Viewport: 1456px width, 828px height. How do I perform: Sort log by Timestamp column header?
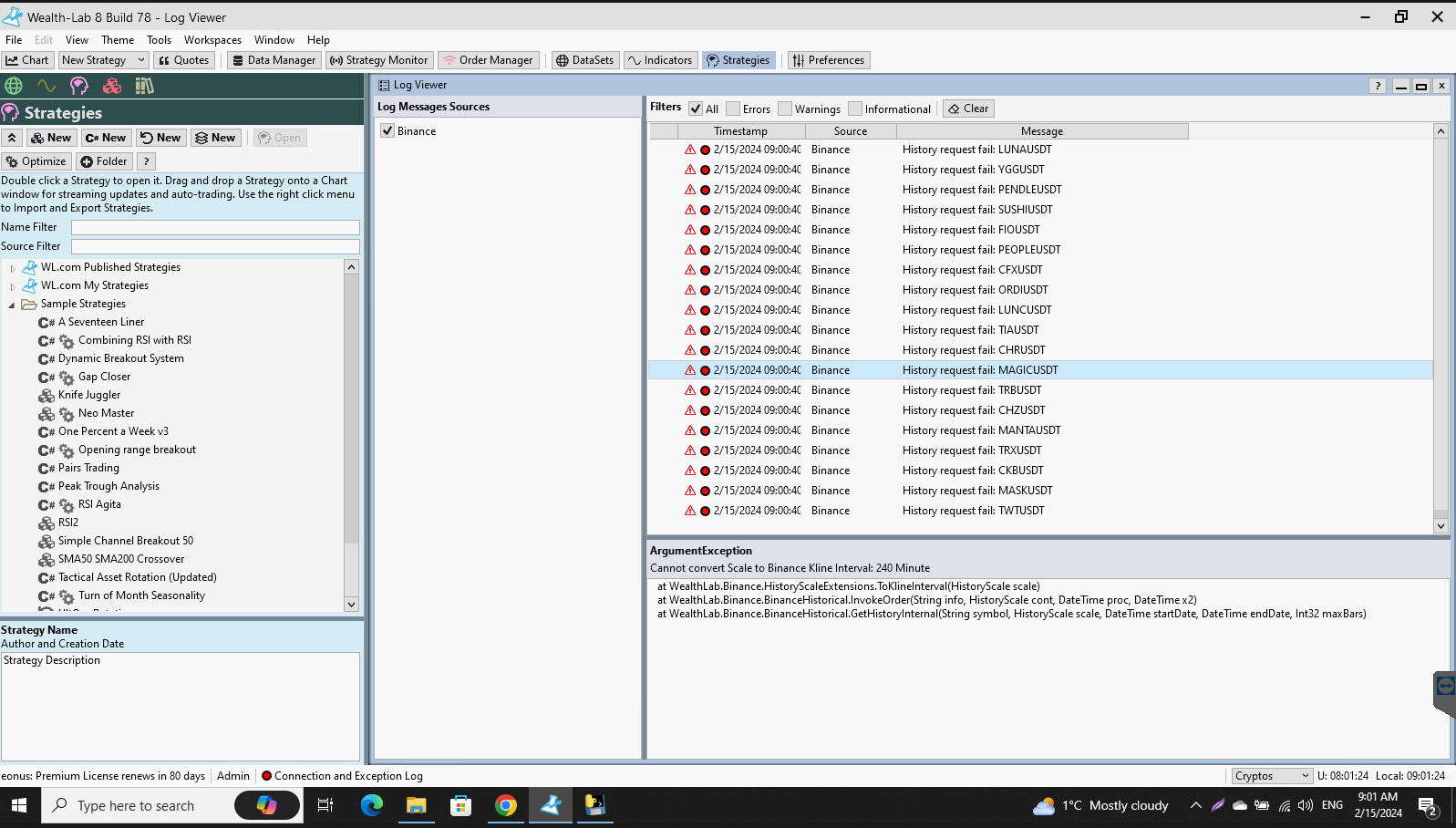740,131
